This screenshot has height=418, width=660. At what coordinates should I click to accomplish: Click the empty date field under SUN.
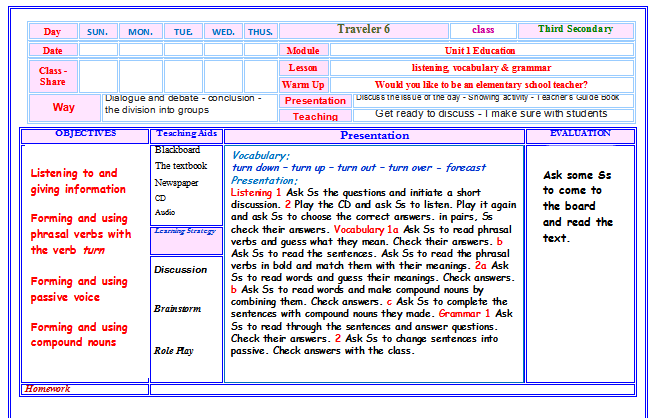[98, 50]
